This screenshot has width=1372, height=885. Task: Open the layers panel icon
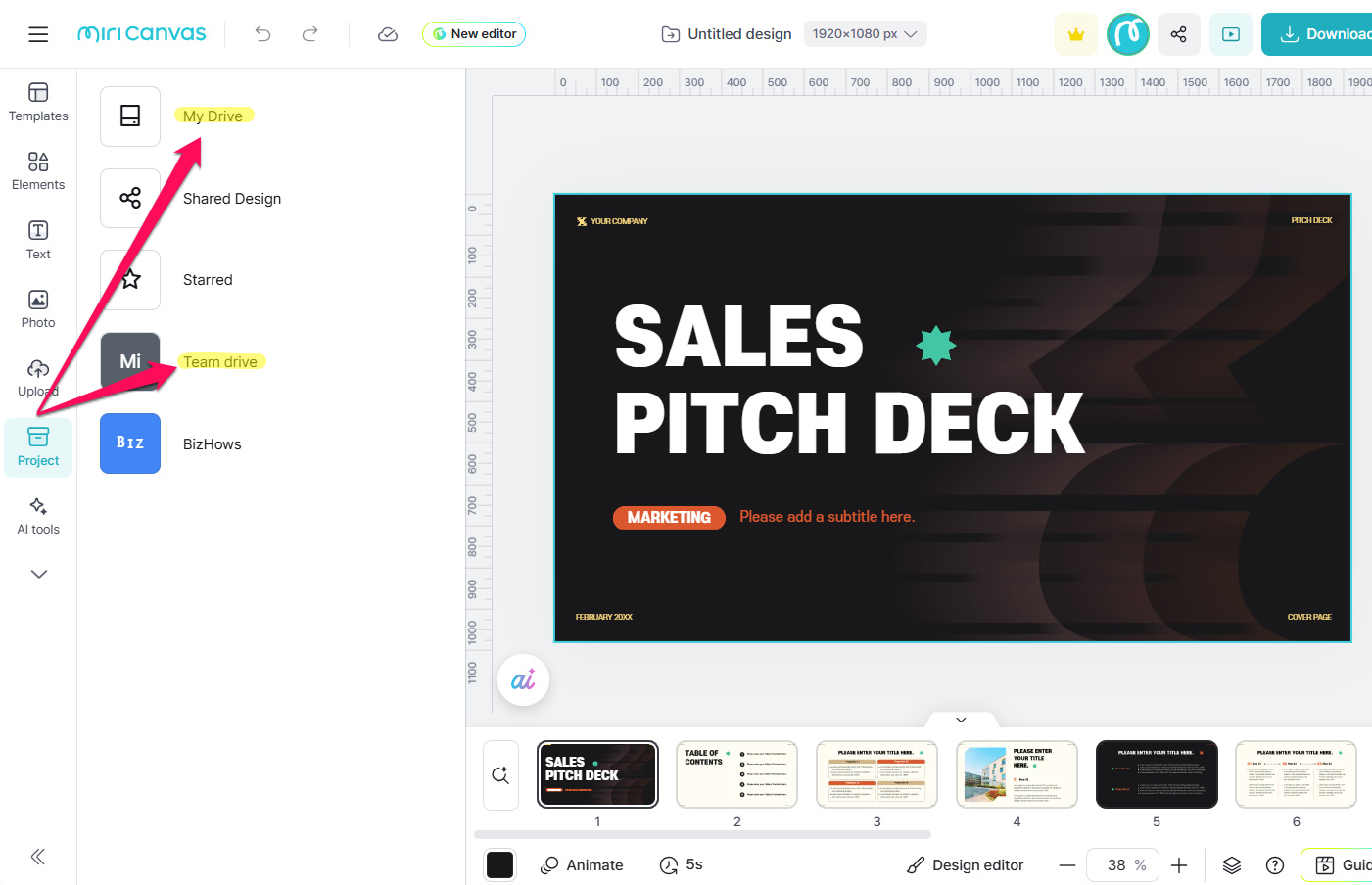coord(1232,865)
